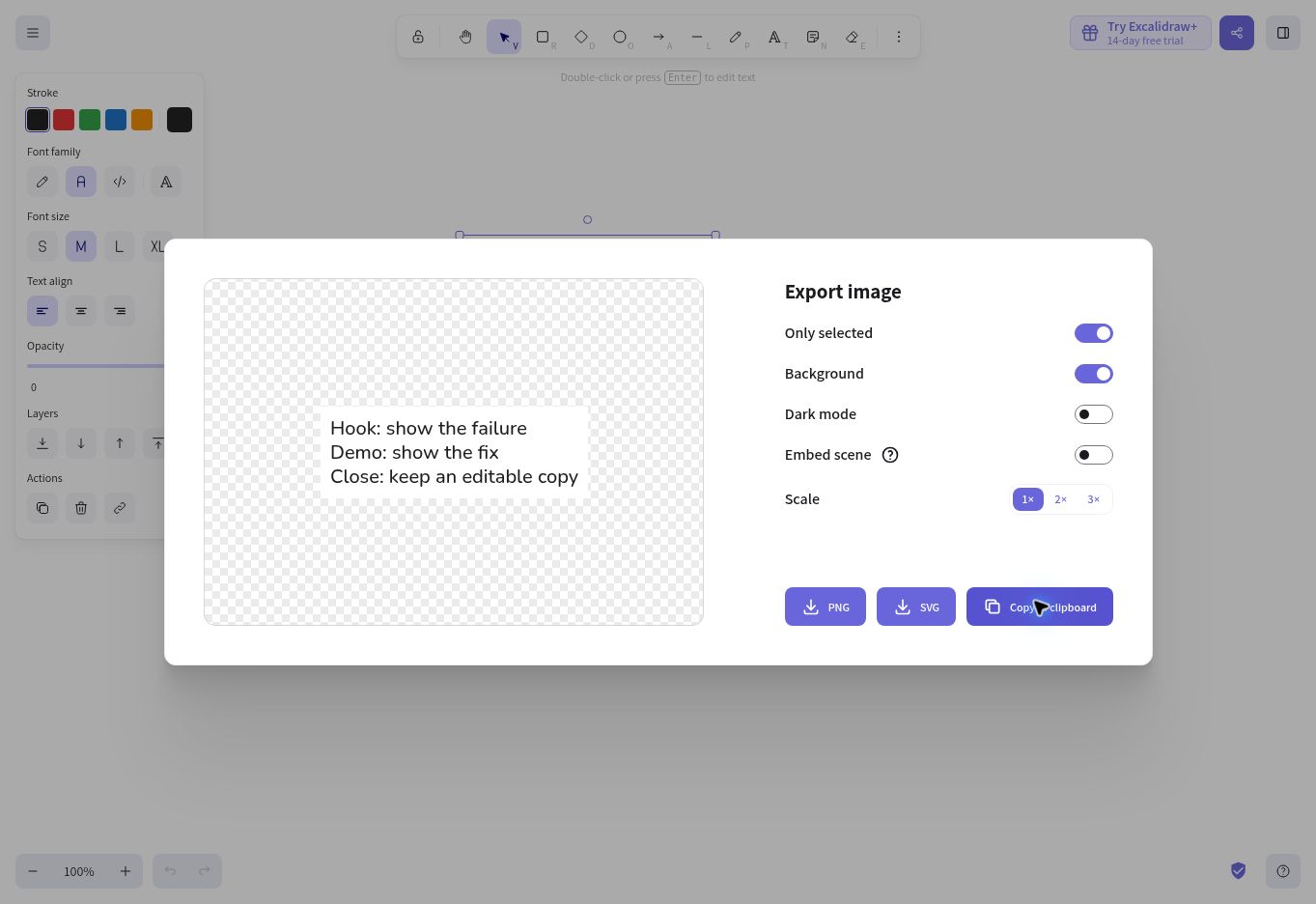The height and width of the screenshot is (904, 1316).
Task: Open the hamburger main menu
Action: coord(33,33)
